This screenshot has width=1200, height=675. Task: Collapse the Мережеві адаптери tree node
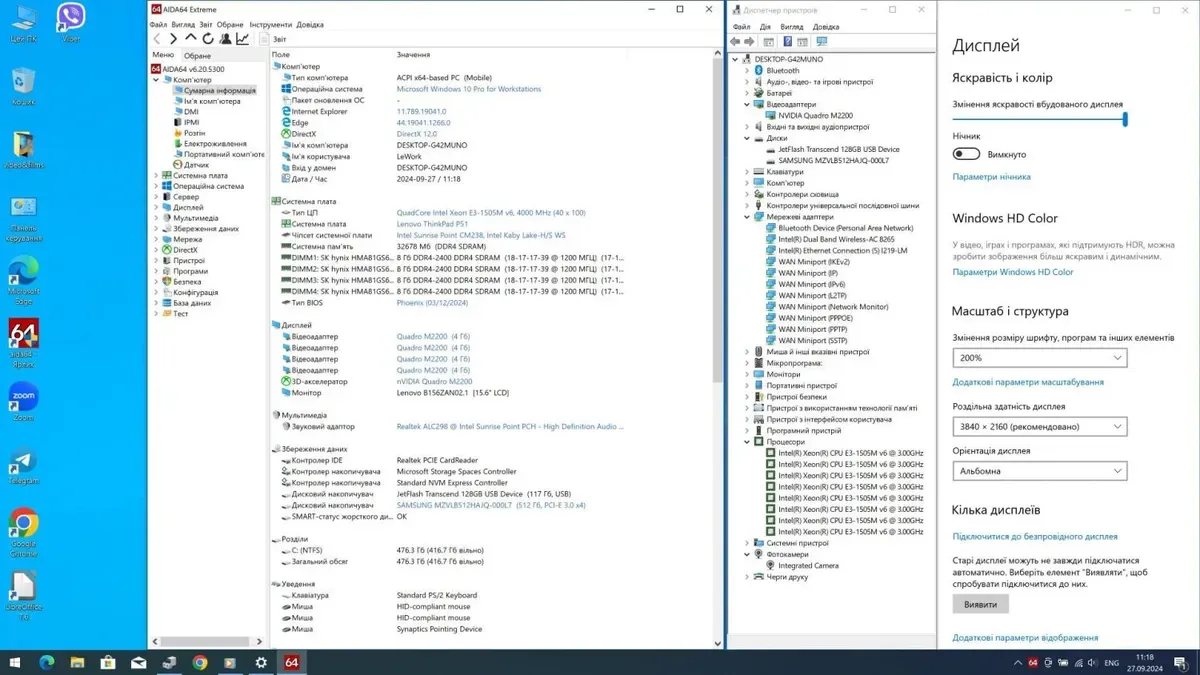747,217
